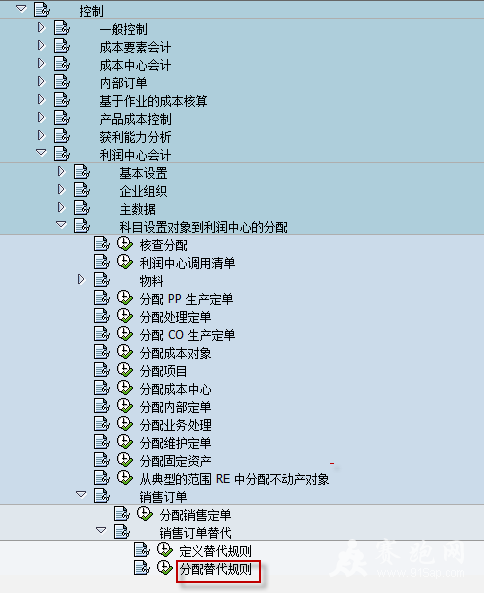Select the 核查分配 entry
Viewport: 484px width, 593px height.
(x=163, y=245)
